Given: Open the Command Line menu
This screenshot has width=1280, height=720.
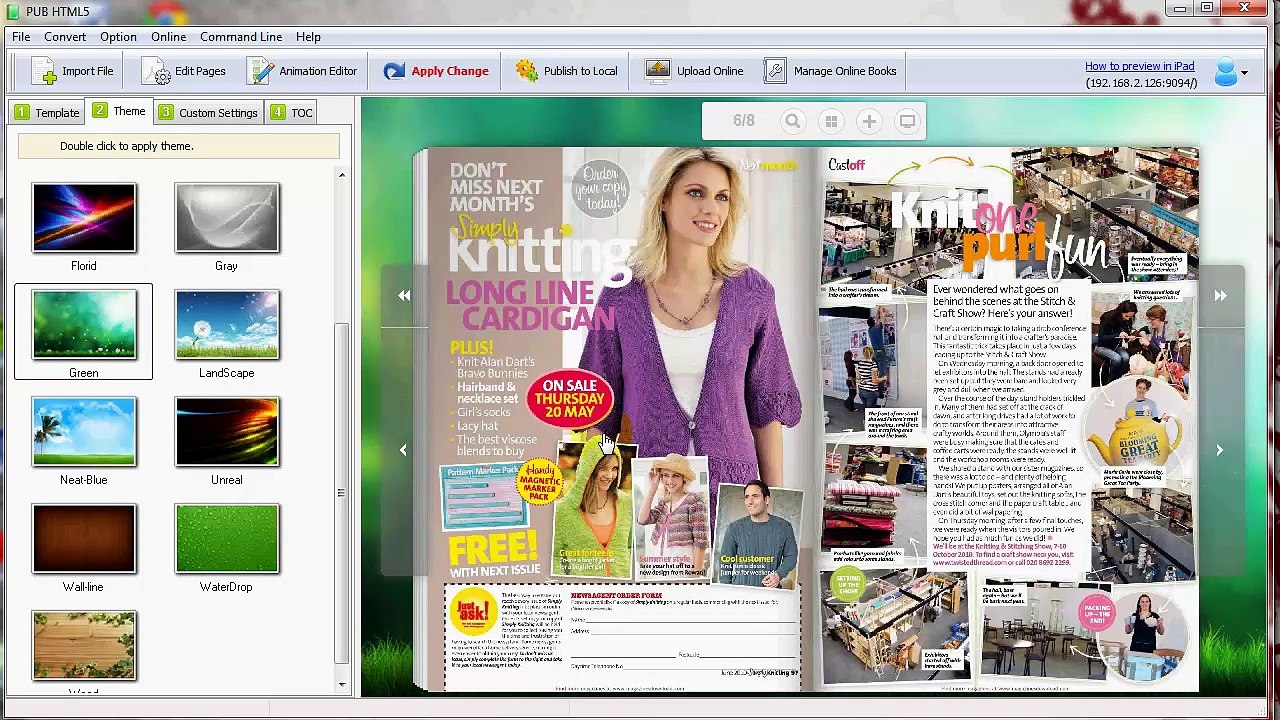Looking at the screenshot, I should (241, 37).
